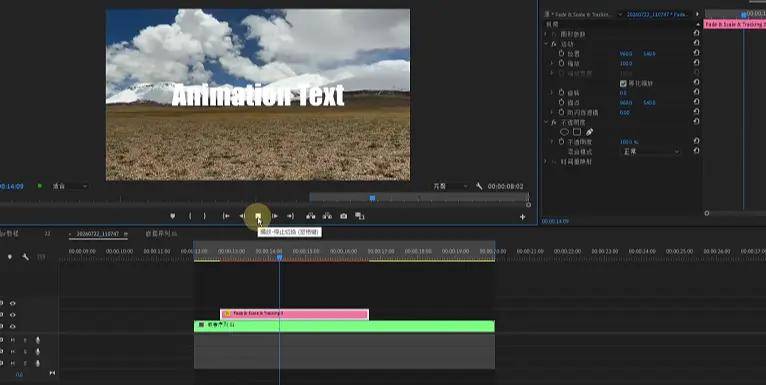Screen dimensions: 766x385
Task: Toggle the scale animation stopwatch
Action: coord(561,63)
